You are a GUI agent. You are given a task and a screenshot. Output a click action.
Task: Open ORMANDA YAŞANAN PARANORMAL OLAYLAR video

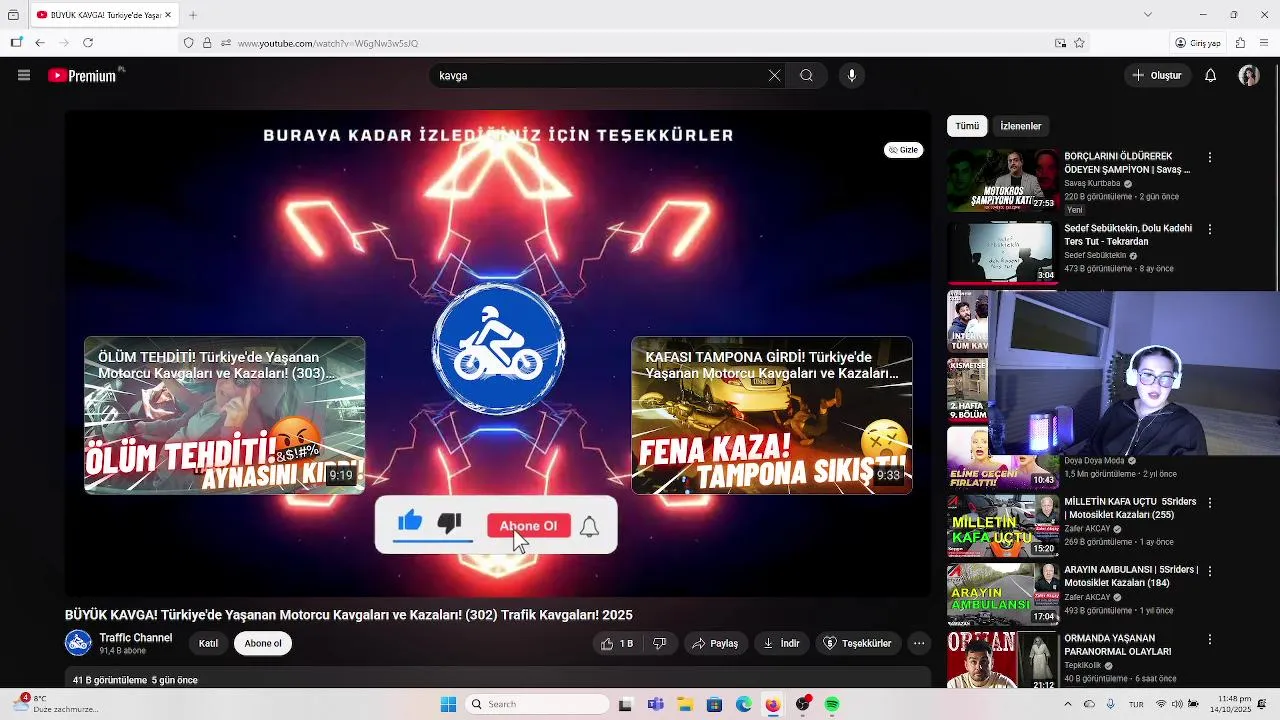coord(1117,645)
